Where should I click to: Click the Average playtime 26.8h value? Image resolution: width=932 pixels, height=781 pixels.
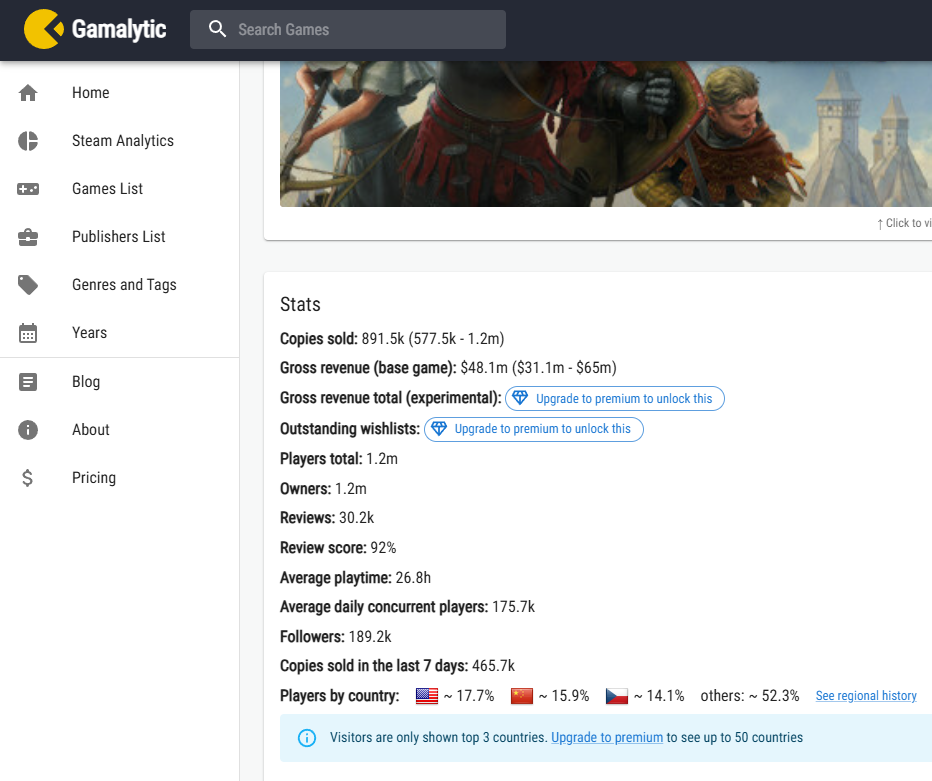[x=413, y=578]
